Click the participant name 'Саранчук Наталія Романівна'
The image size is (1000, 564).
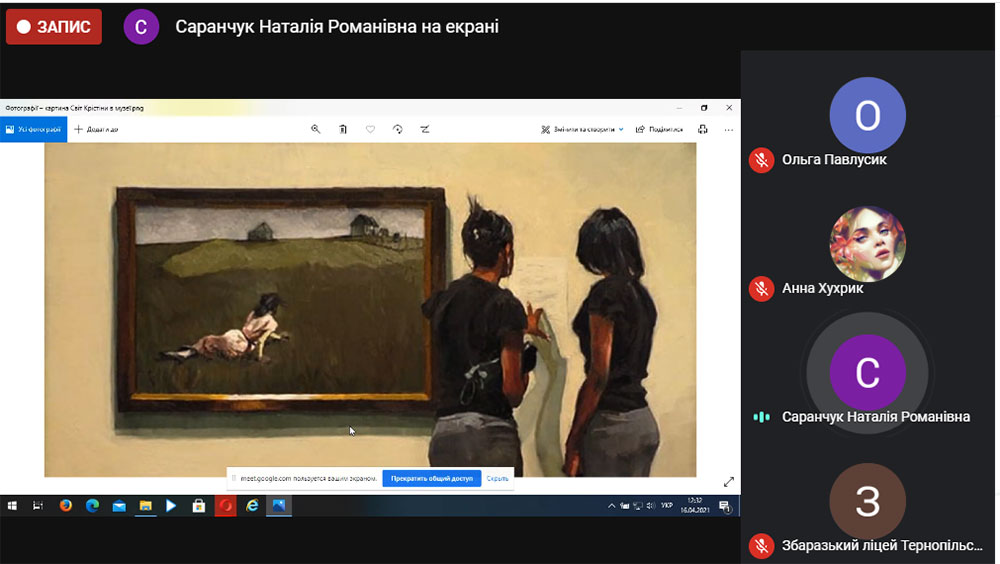point(876,417)
